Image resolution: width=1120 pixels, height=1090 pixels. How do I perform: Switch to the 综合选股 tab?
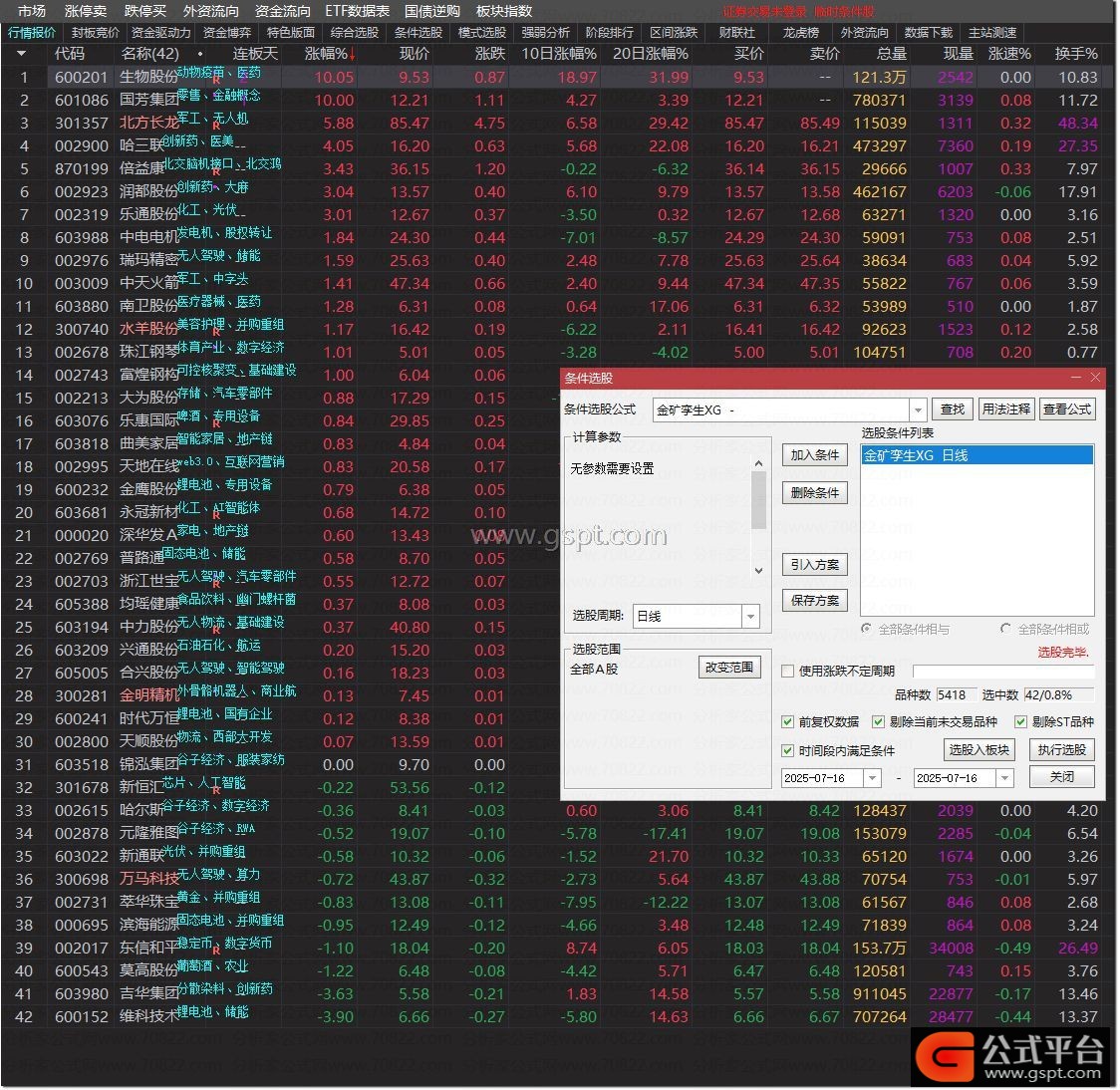tap(355, 33)
